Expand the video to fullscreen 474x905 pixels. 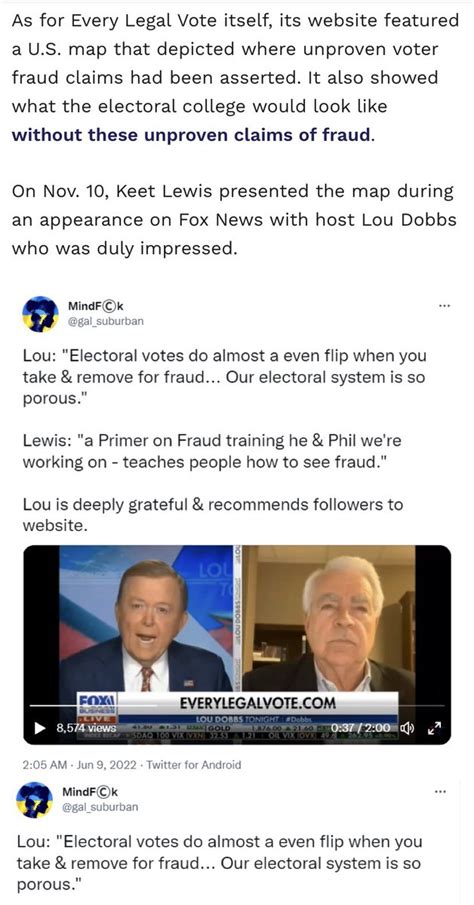pos(437,728)
